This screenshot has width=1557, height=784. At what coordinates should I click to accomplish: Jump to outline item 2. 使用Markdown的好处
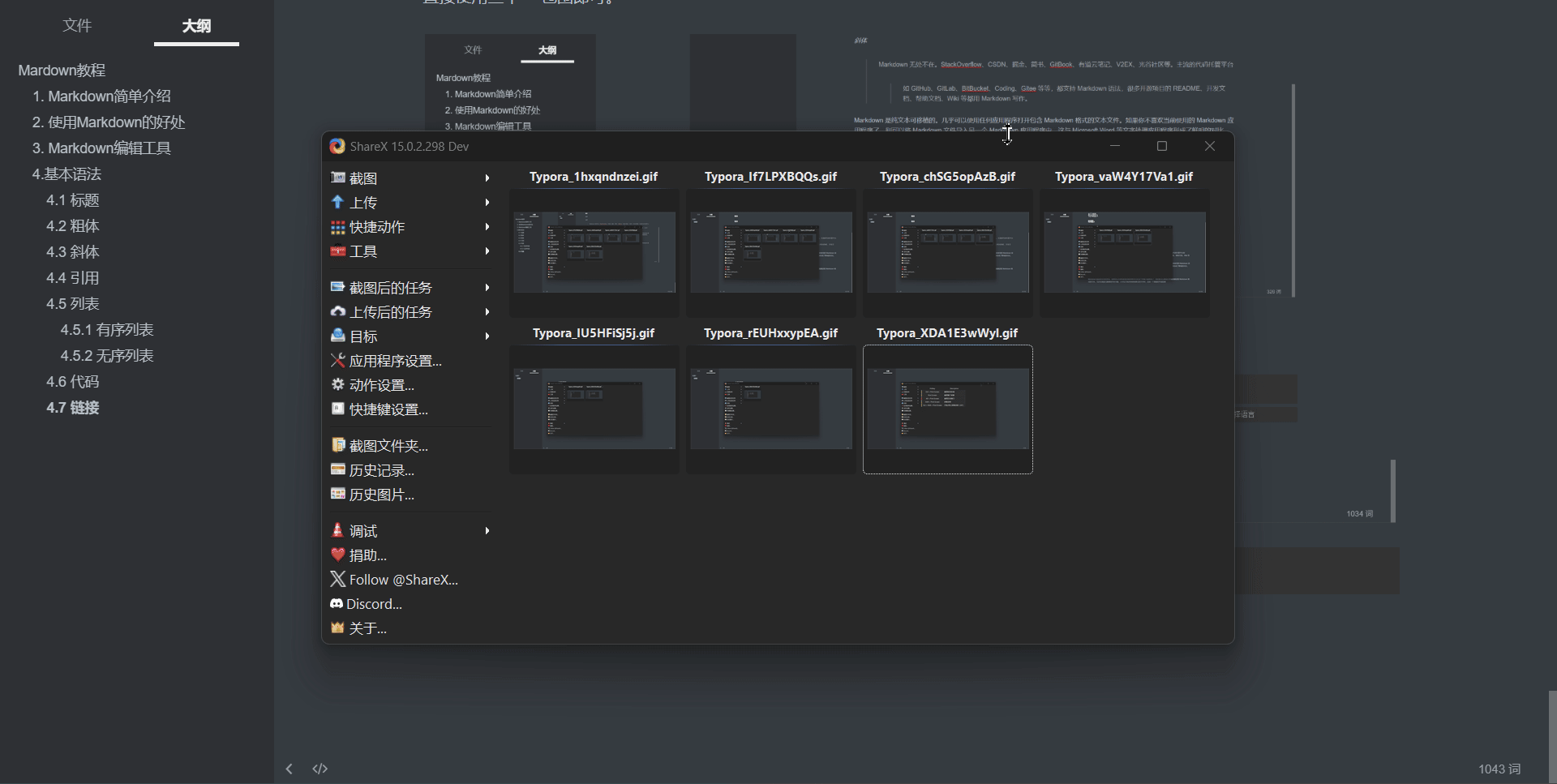tap(109, 122)
